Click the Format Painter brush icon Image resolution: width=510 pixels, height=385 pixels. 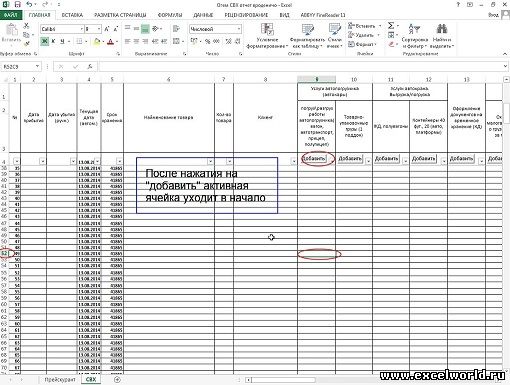click(x=27, y=43)
